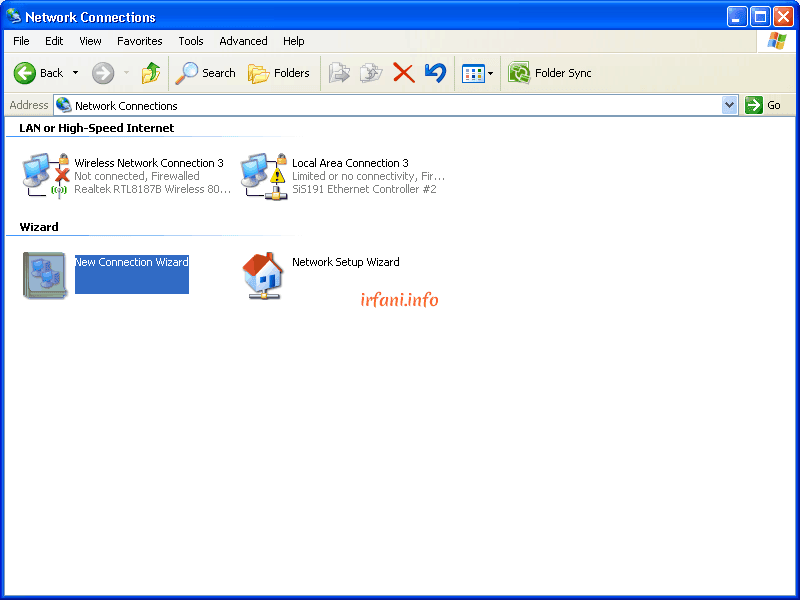Select the New Connection Wizard icon
800x600 pixels.
coord(45,275)
